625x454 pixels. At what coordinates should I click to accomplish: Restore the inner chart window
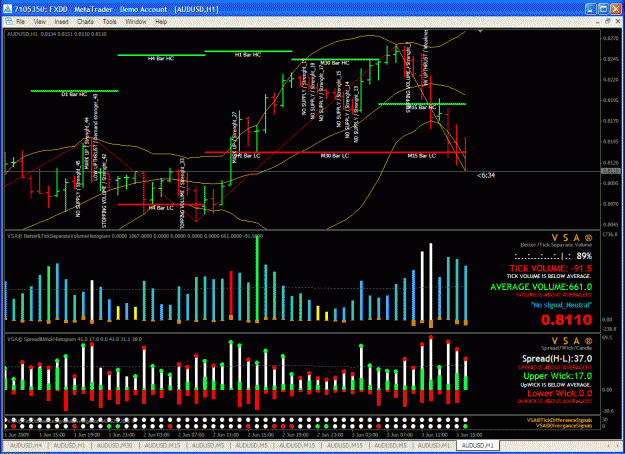click(x=608, y=21)
